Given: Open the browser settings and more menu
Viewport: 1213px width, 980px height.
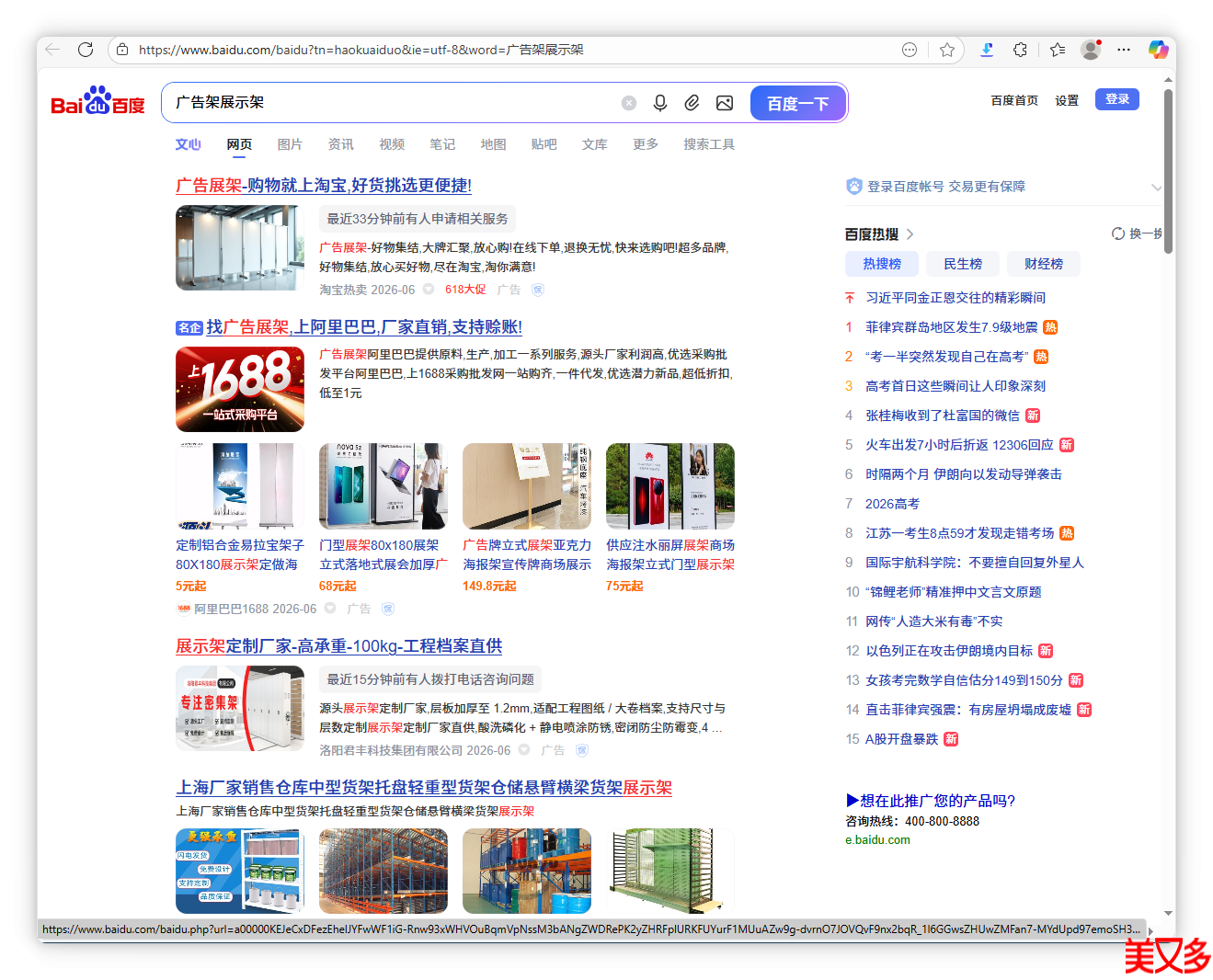Looking at the screenshot, I should tap(1124, 50).
